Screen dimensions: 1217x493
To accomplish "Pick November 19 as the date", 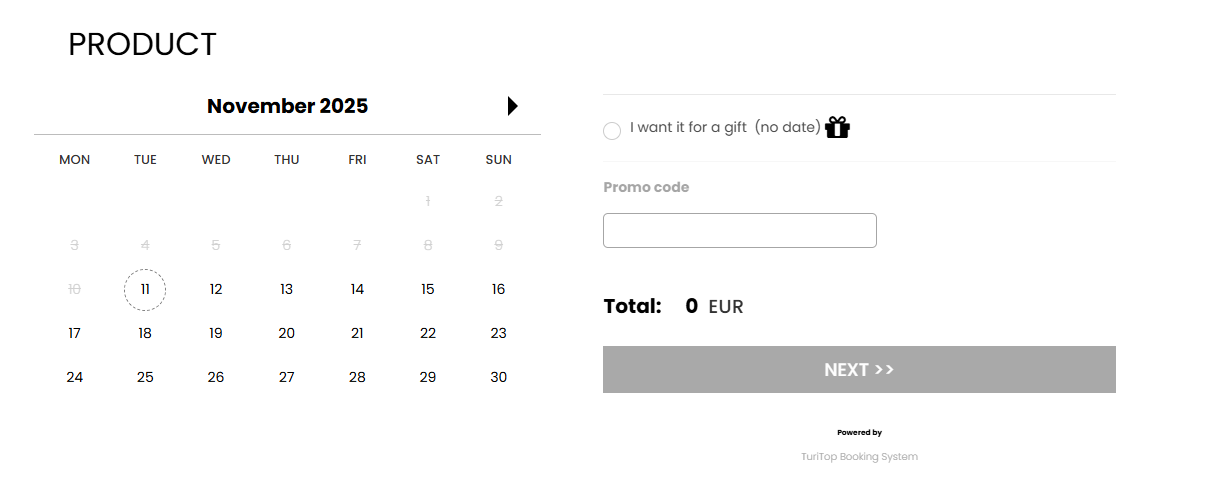I will click(216, 334).
